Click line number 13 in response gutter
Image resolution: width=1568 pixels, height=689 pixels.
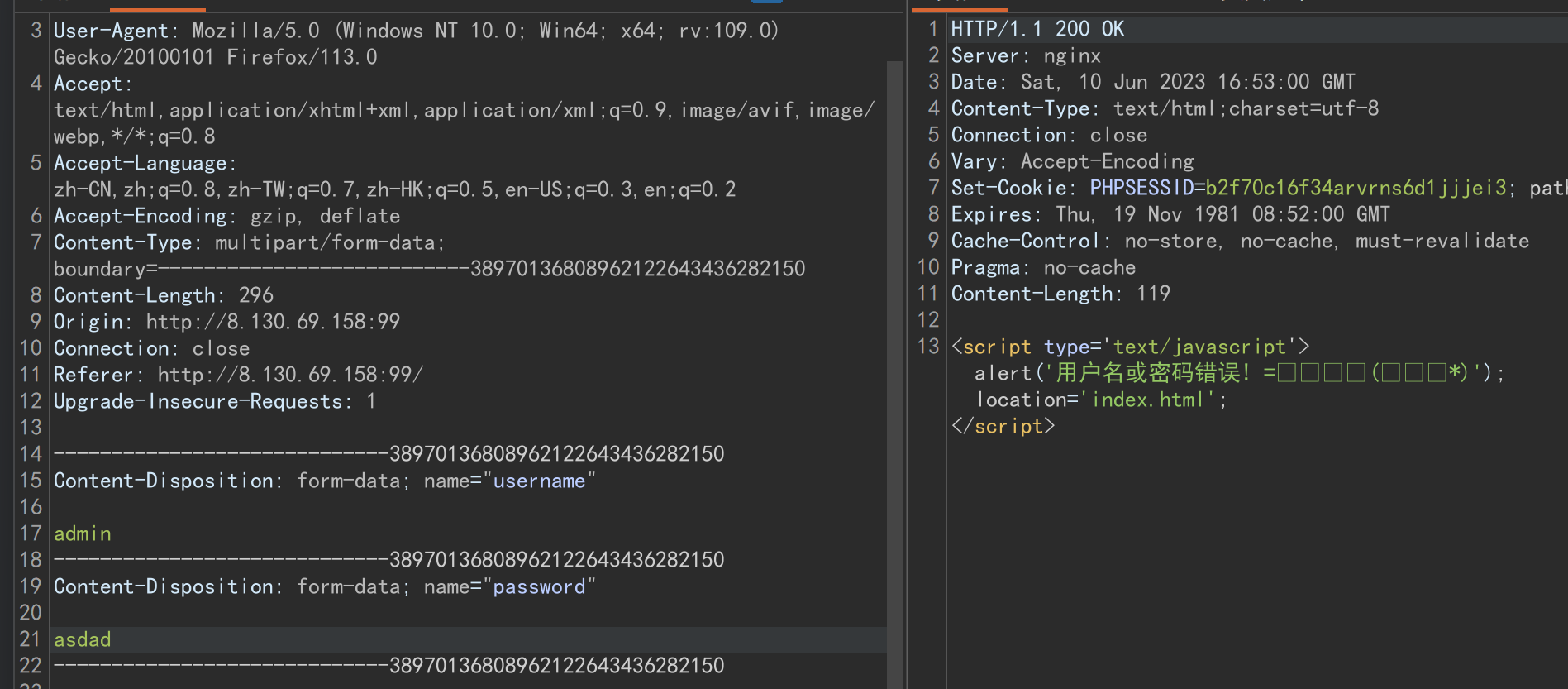[x=928, y=347]
